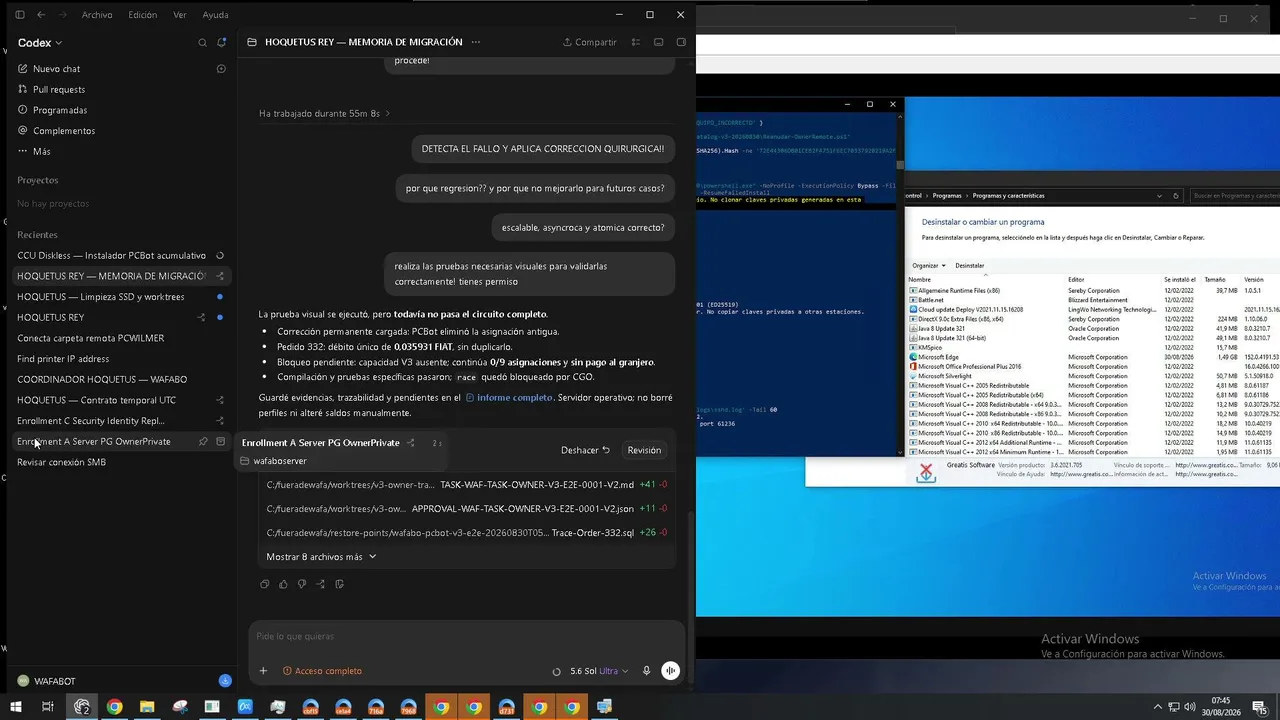Click the plus icon beside Nuevo chat
Screen dimensions: 1280x720
coord(221,69)
